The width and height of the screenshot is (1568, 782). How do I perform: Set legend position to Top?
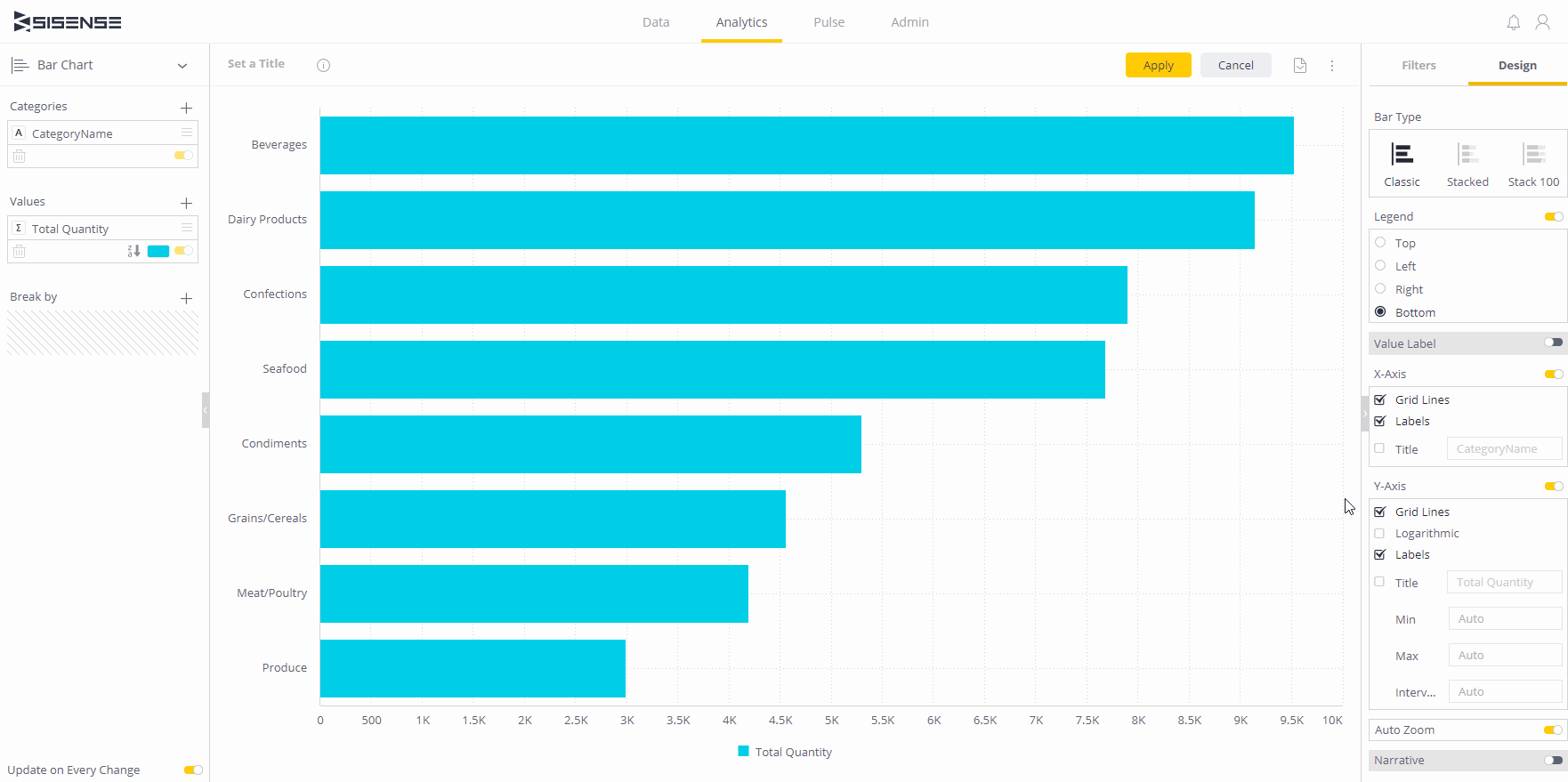click(x=1380, y=243)
